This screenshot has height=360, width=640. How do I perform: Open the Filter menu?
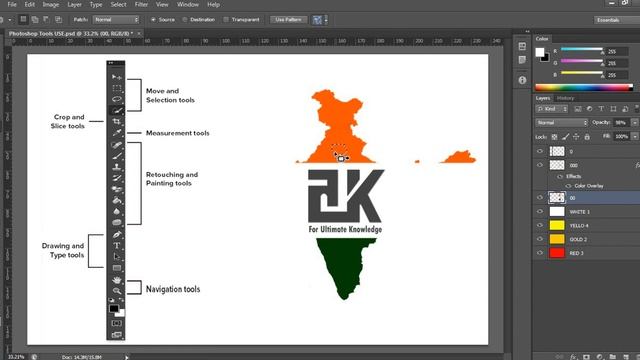coord(141,4)
